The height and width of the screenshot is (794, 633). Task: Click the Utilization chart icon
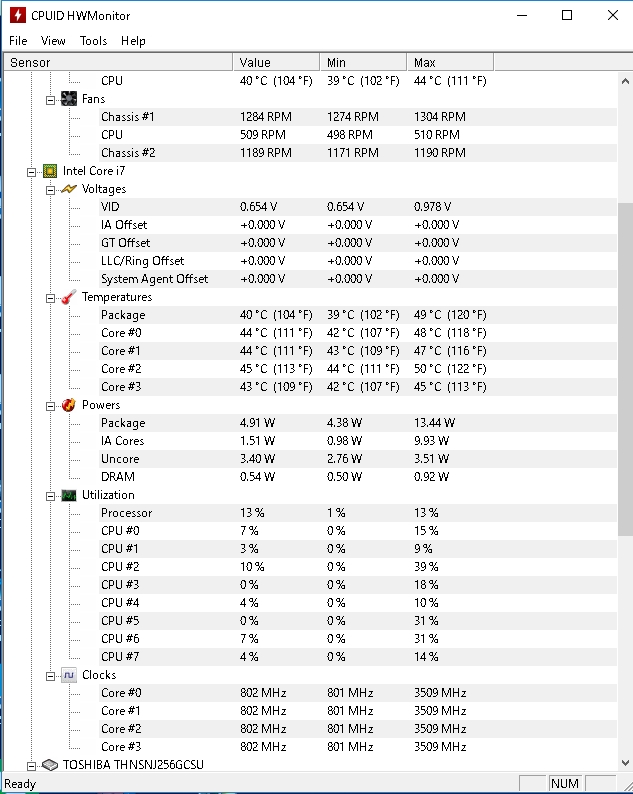point(69,495)
